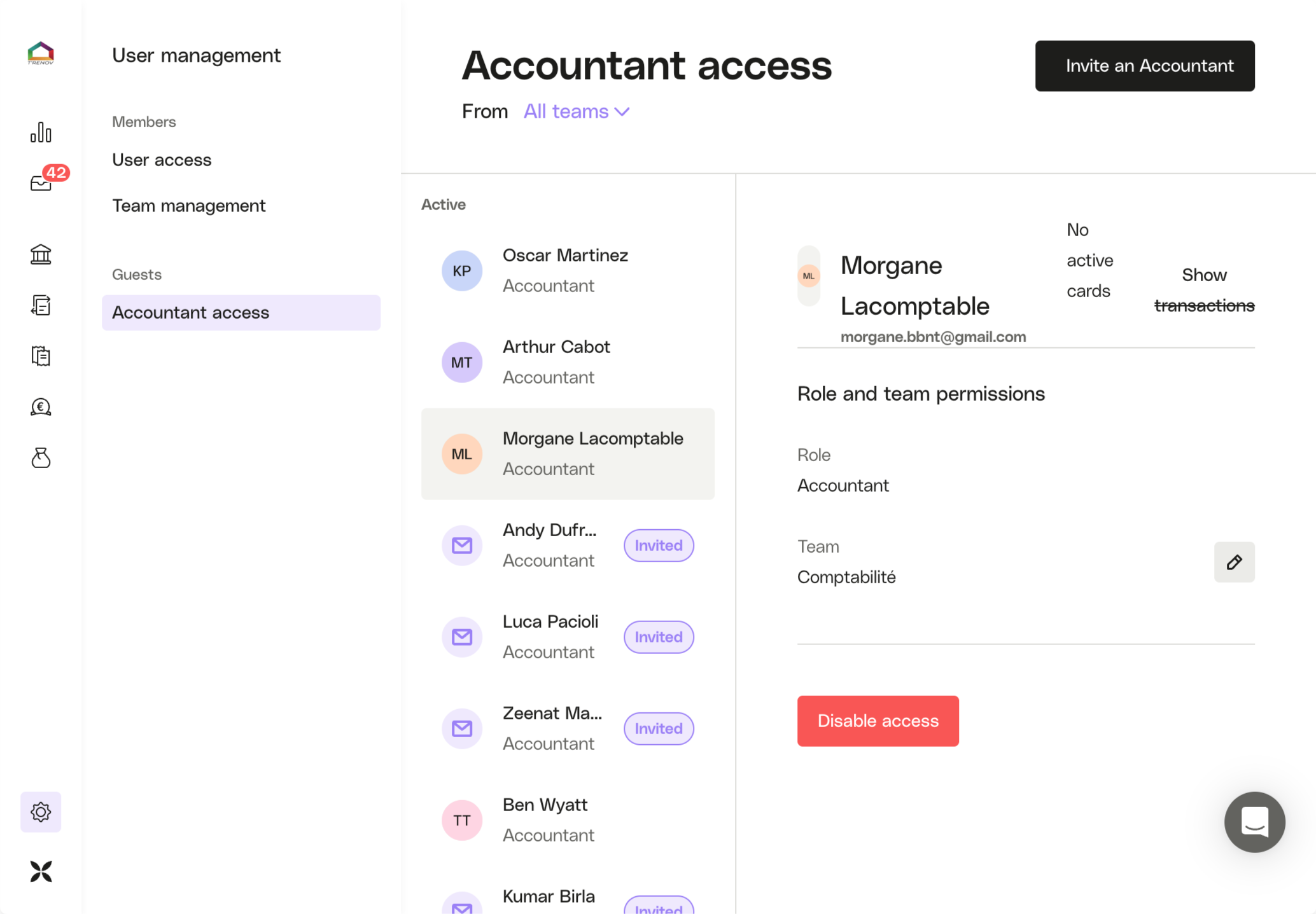This screenshot has height=914, width=1316.
Task: Open the chat support bubble
Action: pos(1254,822)
